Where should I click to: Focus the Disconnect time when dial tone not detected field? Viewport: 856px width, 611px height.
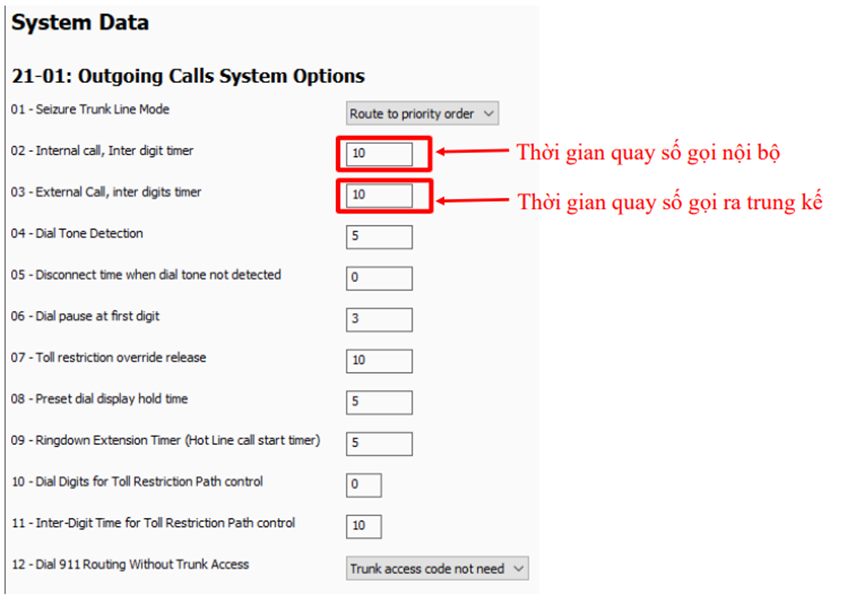tap(379, 278)
